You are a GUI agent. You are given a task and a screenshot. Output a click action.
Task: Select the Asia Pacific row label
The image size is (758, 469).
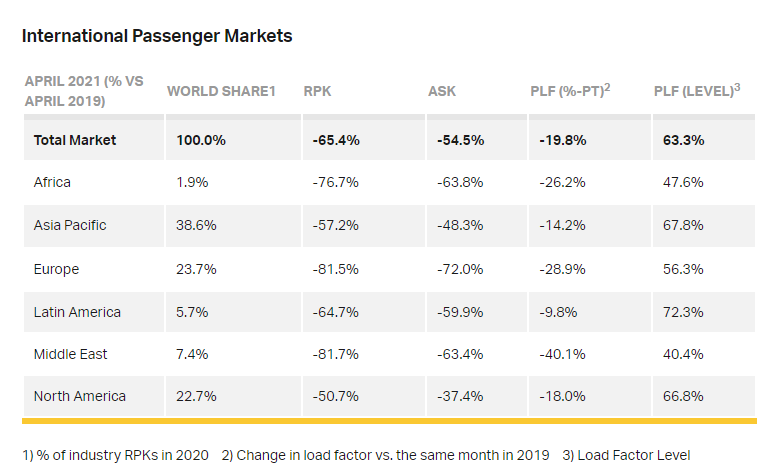click(70, 226)
